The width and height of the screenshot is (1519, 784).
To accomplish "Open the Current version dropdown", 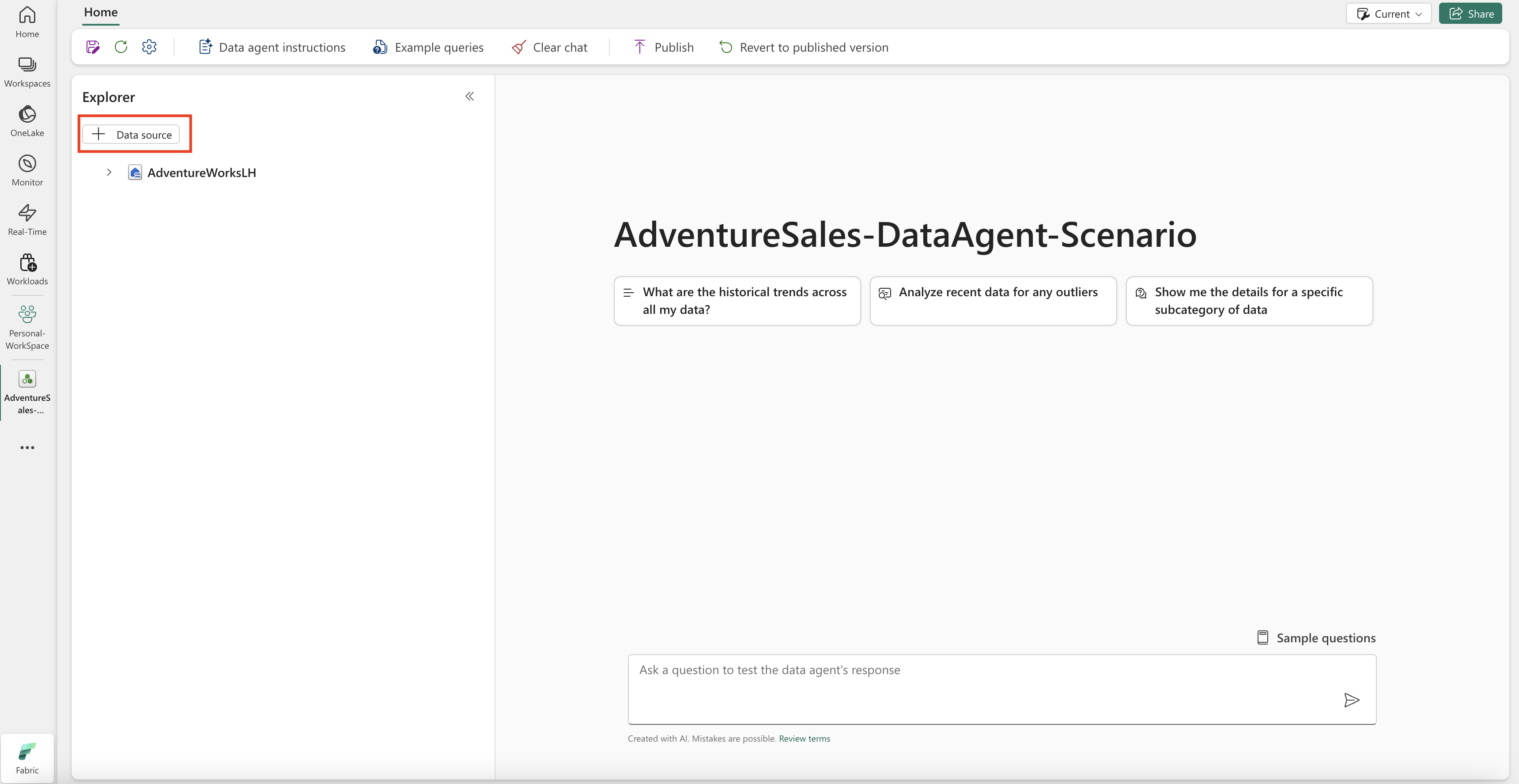I will (1389, 14).
